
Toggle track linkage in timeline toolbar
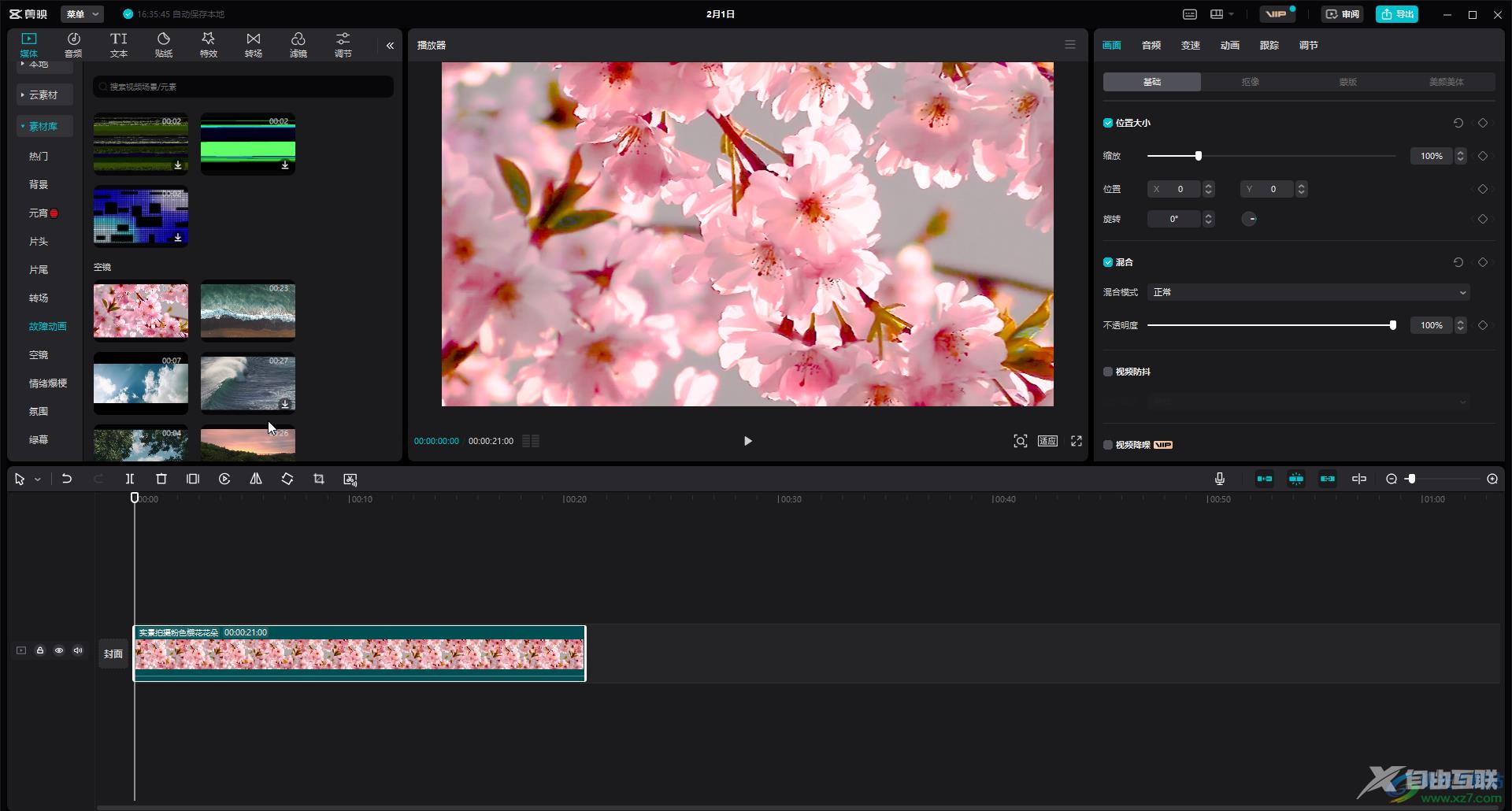[x=1328, y=479]
